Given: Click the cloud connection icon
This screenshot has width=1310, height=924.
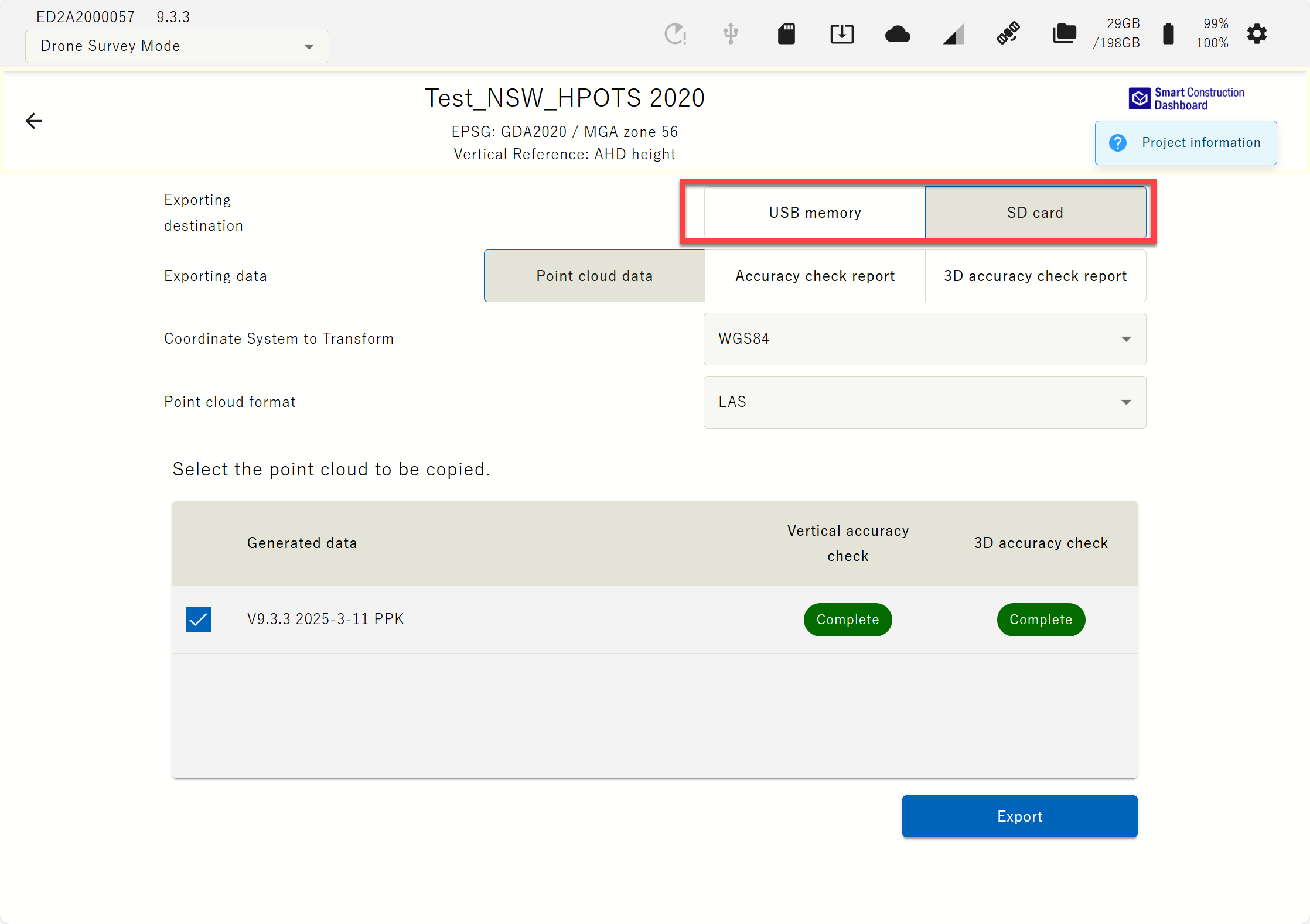Looking at the screenshot, I should 898,34.
